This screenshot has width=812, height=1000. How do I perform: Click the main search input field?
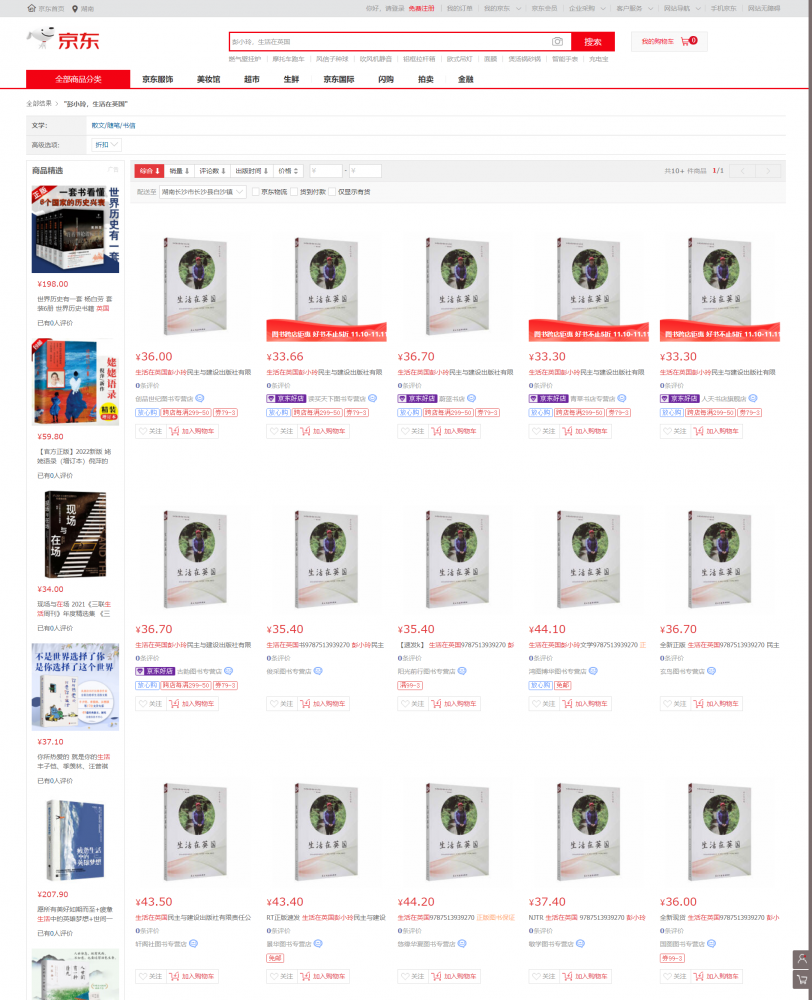pos(389,41)
